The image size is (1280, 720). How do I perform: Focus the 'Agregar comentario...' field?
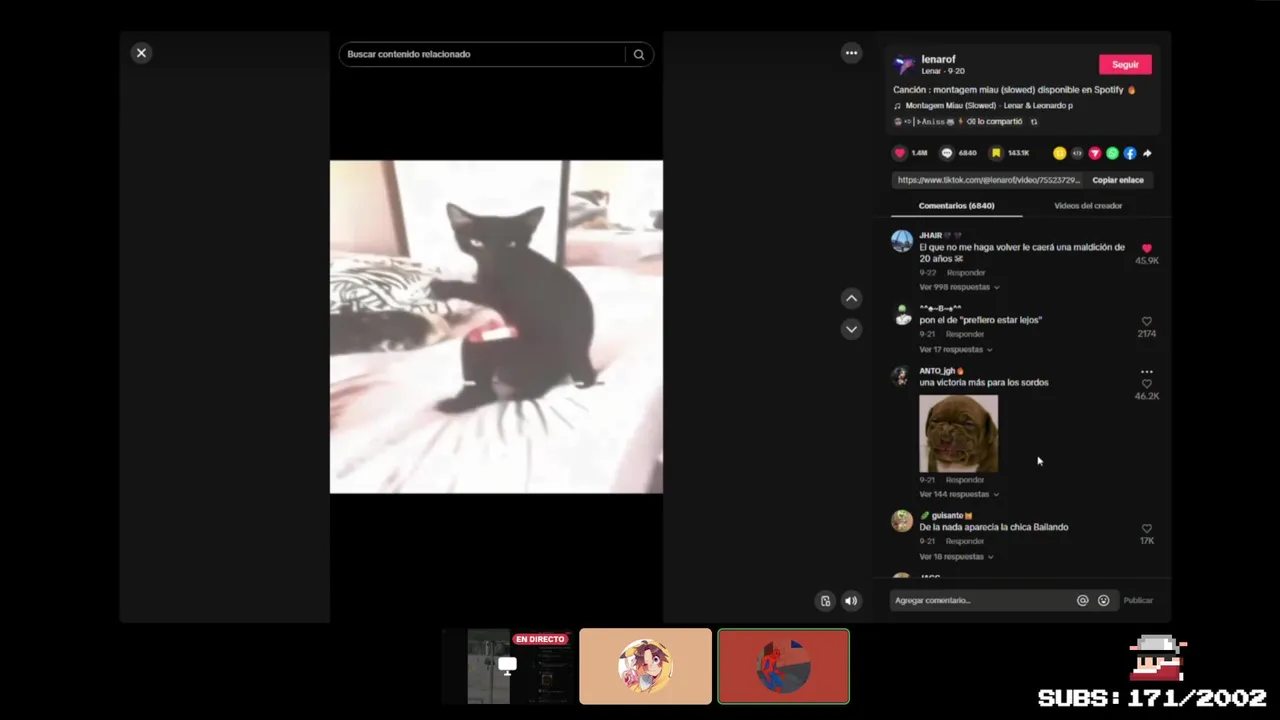[981, 601]
